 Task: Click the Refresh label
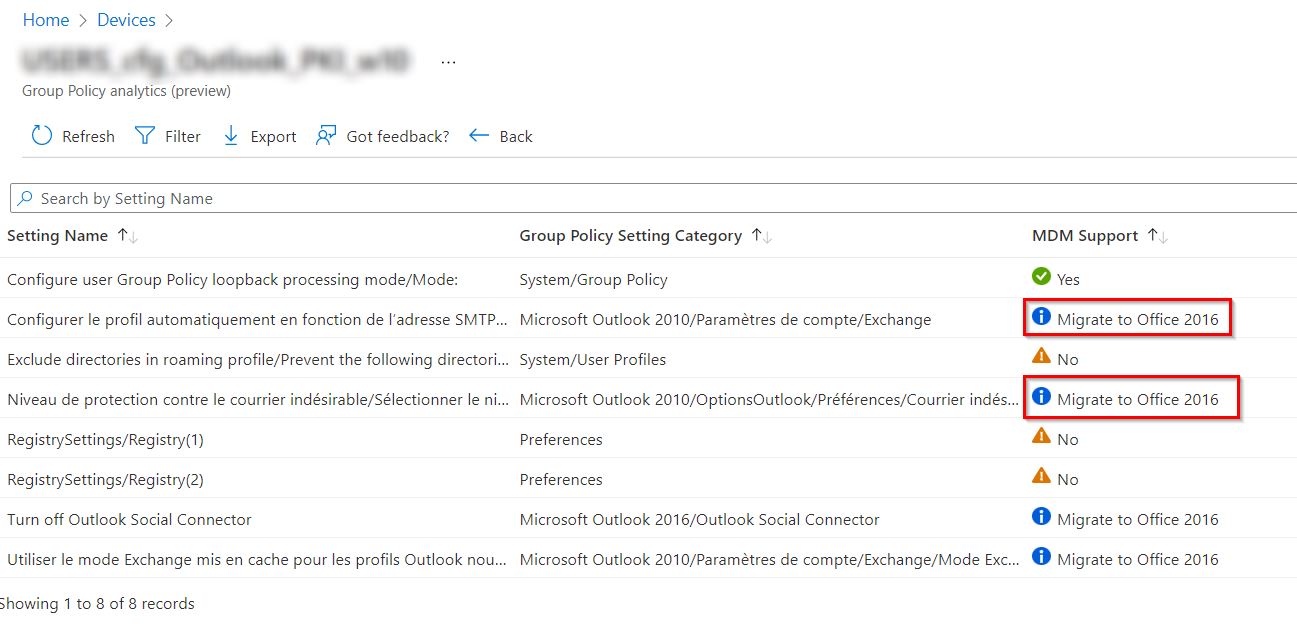click(88, 137)
